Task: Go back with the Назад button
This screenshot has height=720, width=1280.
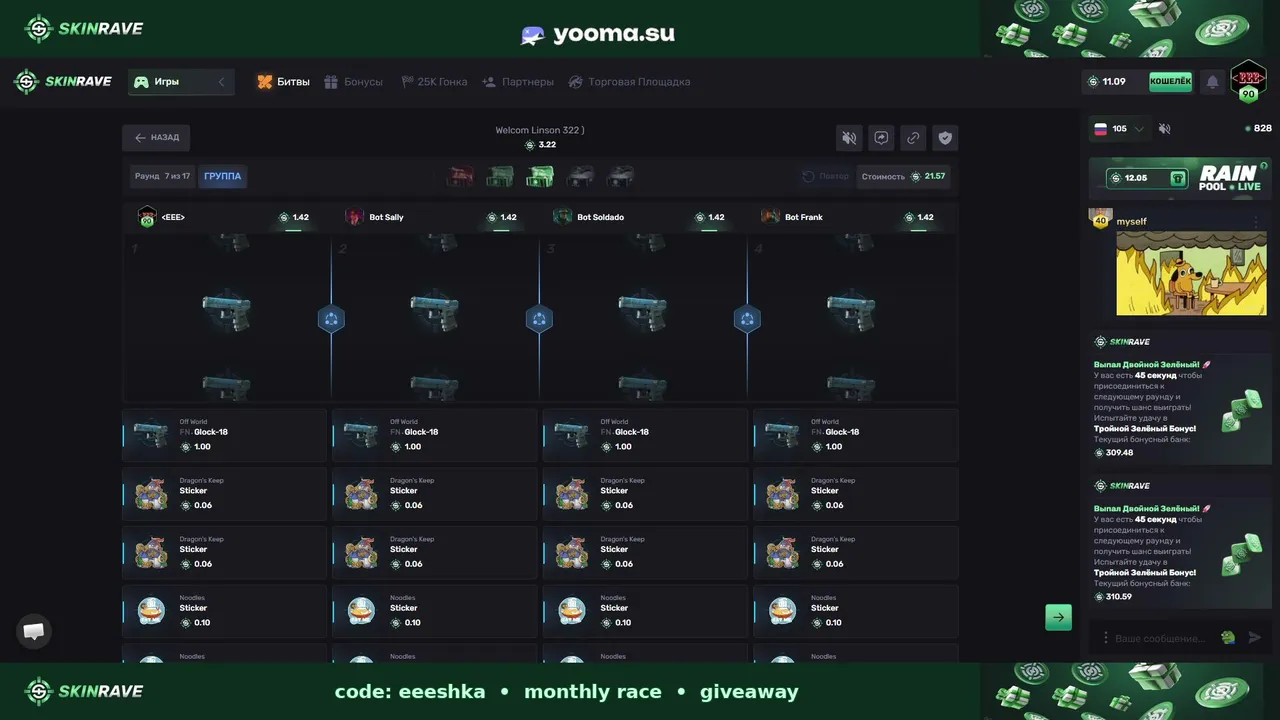Action: tap(157, 138)
